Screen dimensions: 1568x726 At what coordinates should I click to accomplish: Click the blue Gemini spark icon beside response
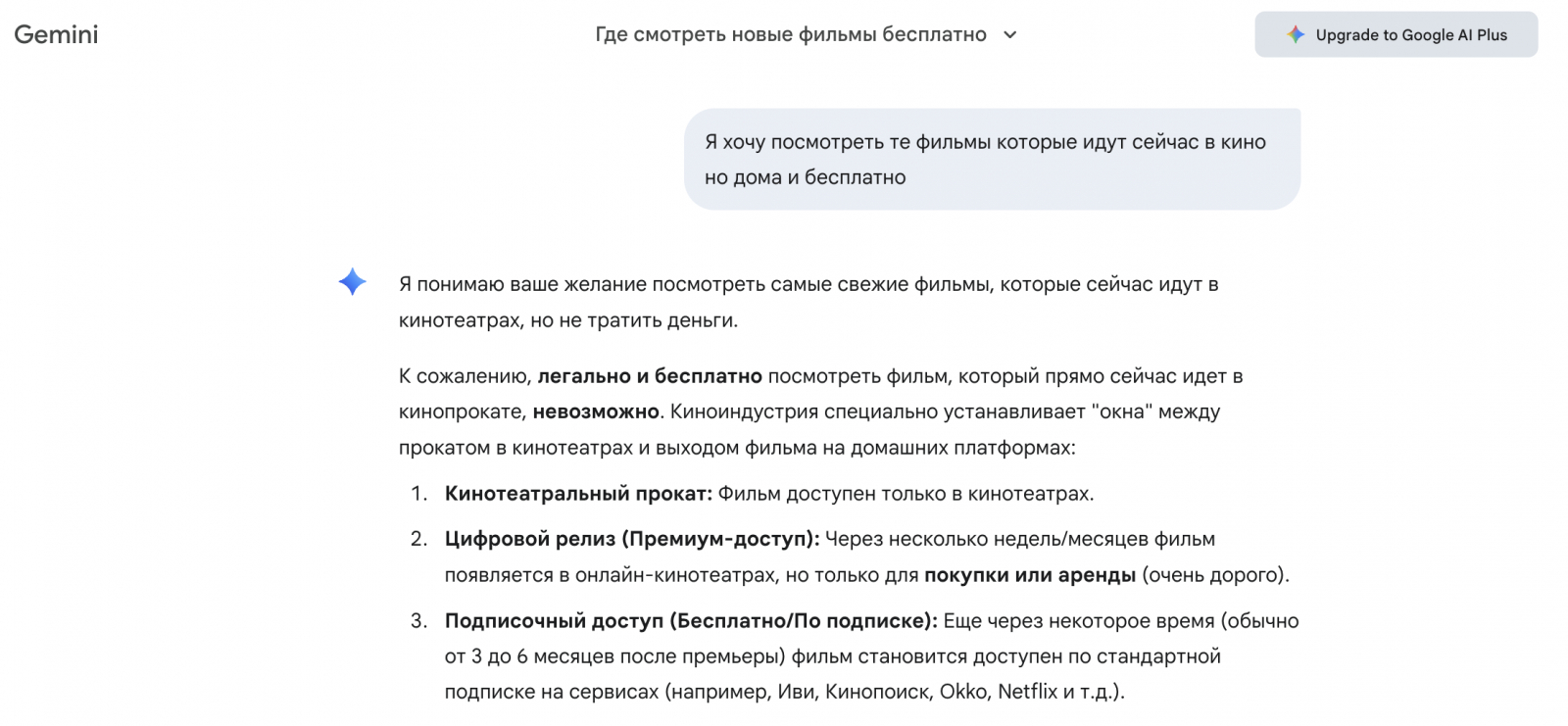[352, 282]
